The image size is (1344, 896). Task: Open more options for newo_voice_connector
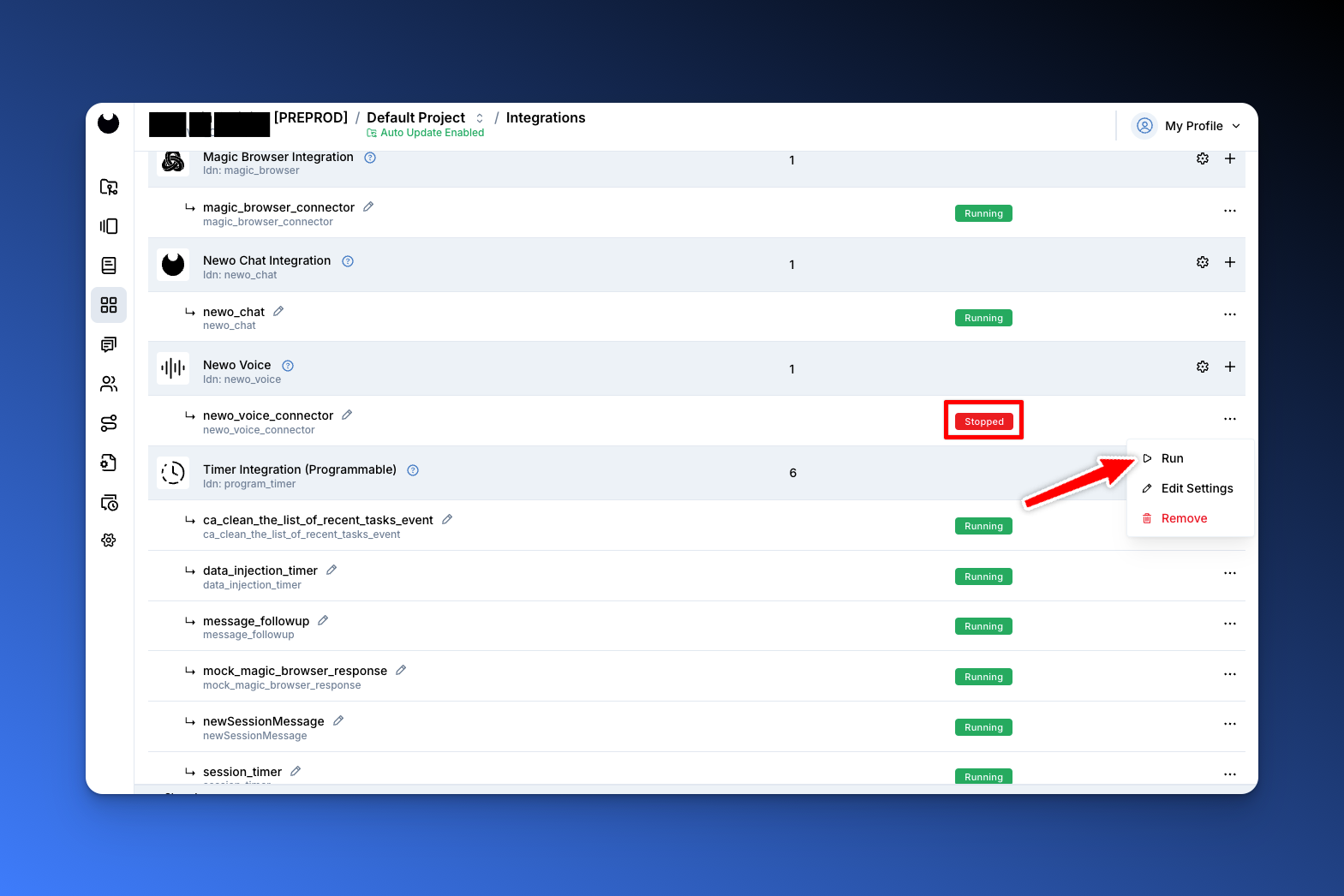coord(1230,419)
